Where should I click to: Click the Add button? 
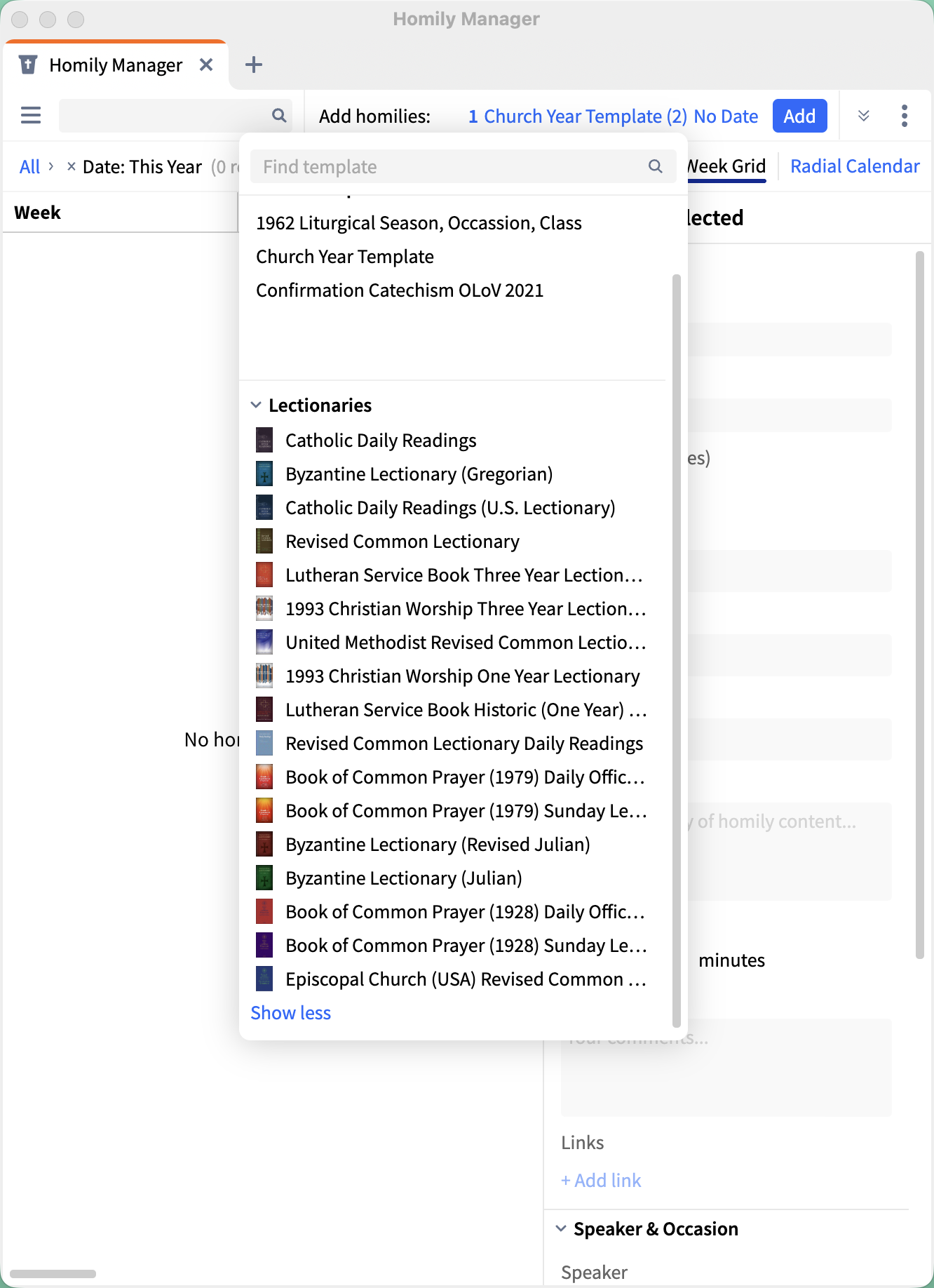click(x=799, y=116)
